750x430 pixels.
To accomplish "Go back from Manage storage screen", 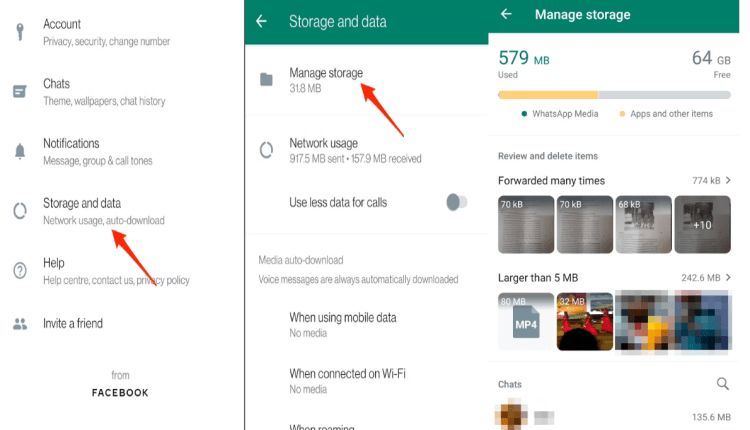I will click(506, 14).
